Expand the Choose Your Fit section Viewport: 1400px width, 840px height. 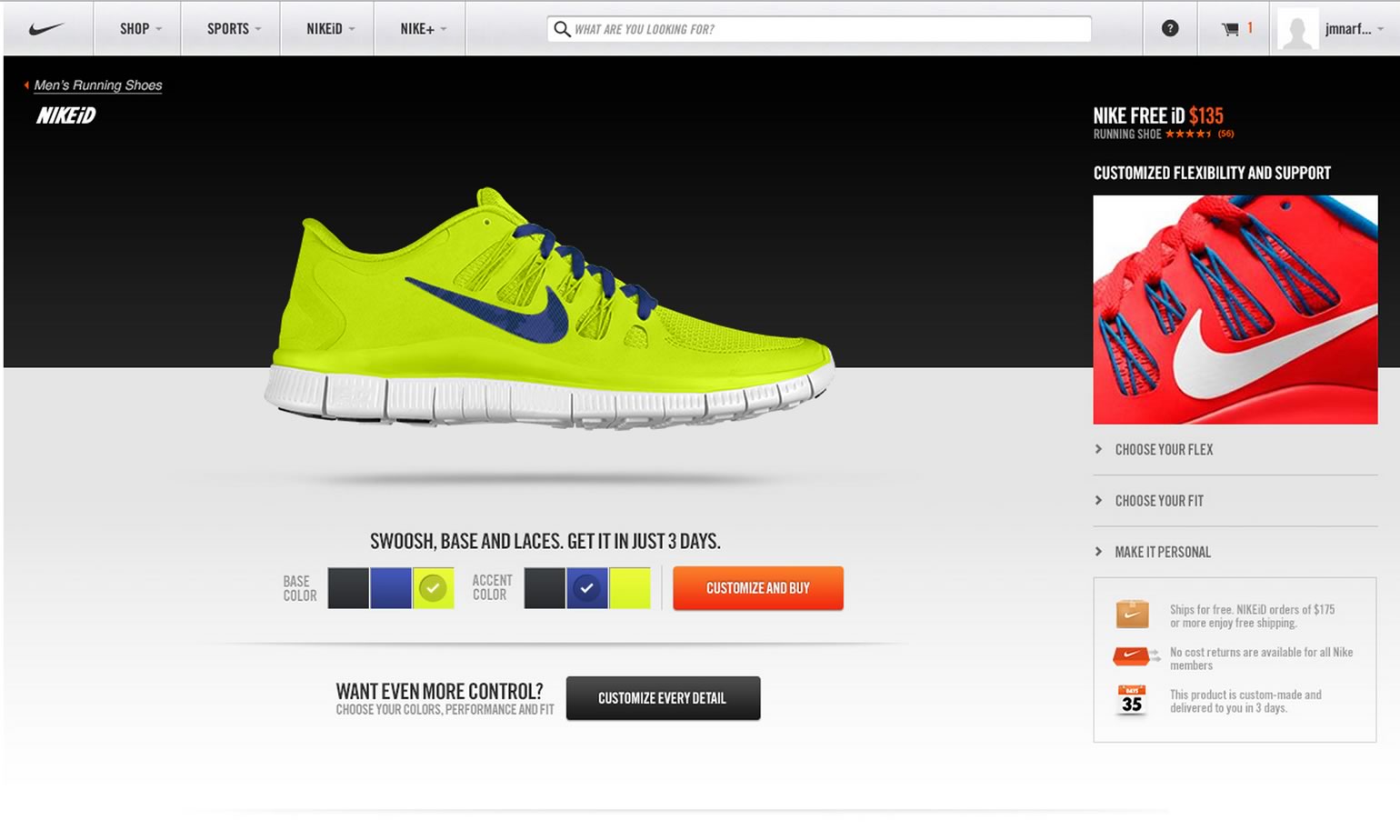click(1159, 501)
